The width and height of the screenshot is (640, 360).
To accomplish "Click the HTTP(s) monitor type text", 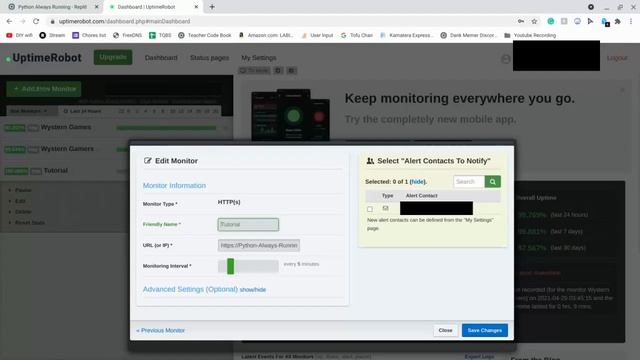I will [229, 202].
